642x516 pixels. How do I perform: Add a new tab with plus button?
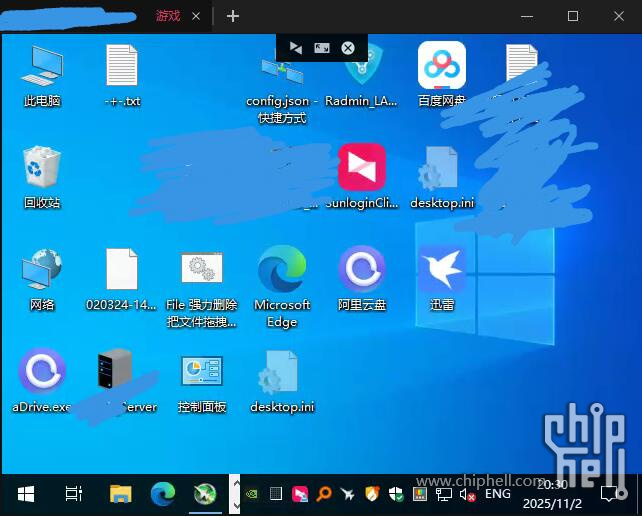(233, 16)
